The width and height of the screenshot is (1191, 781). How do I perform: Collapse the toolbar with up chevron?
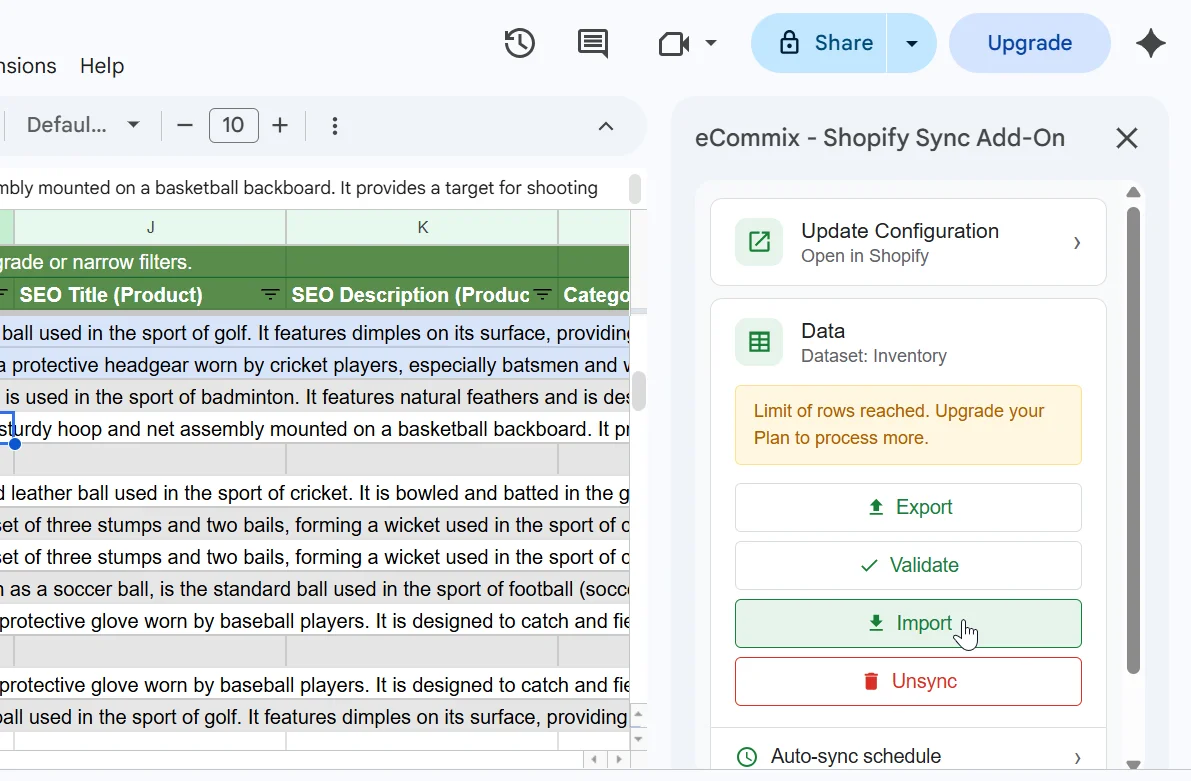[605, 126]
